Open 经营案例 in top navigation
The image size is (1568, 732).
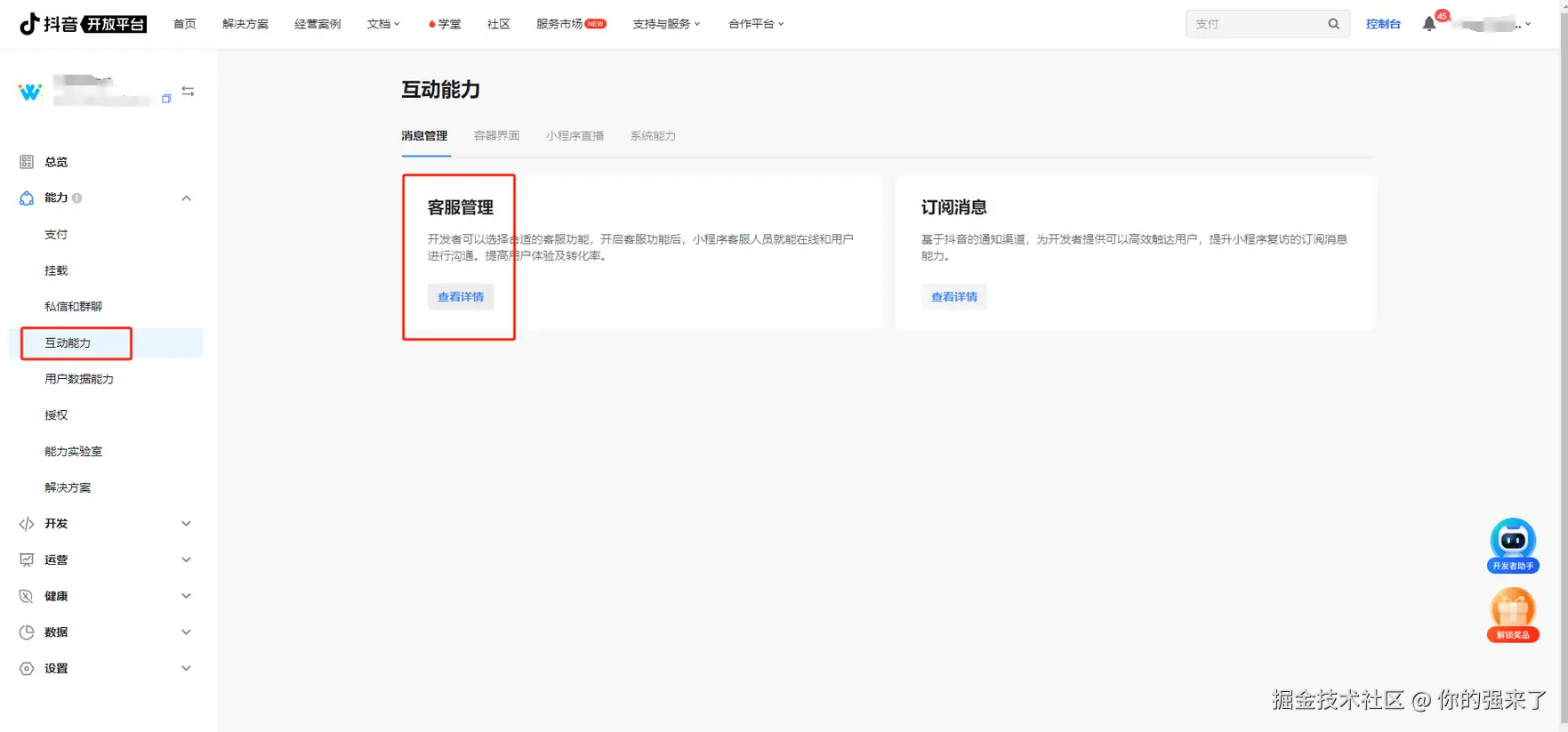click(318, 24)
